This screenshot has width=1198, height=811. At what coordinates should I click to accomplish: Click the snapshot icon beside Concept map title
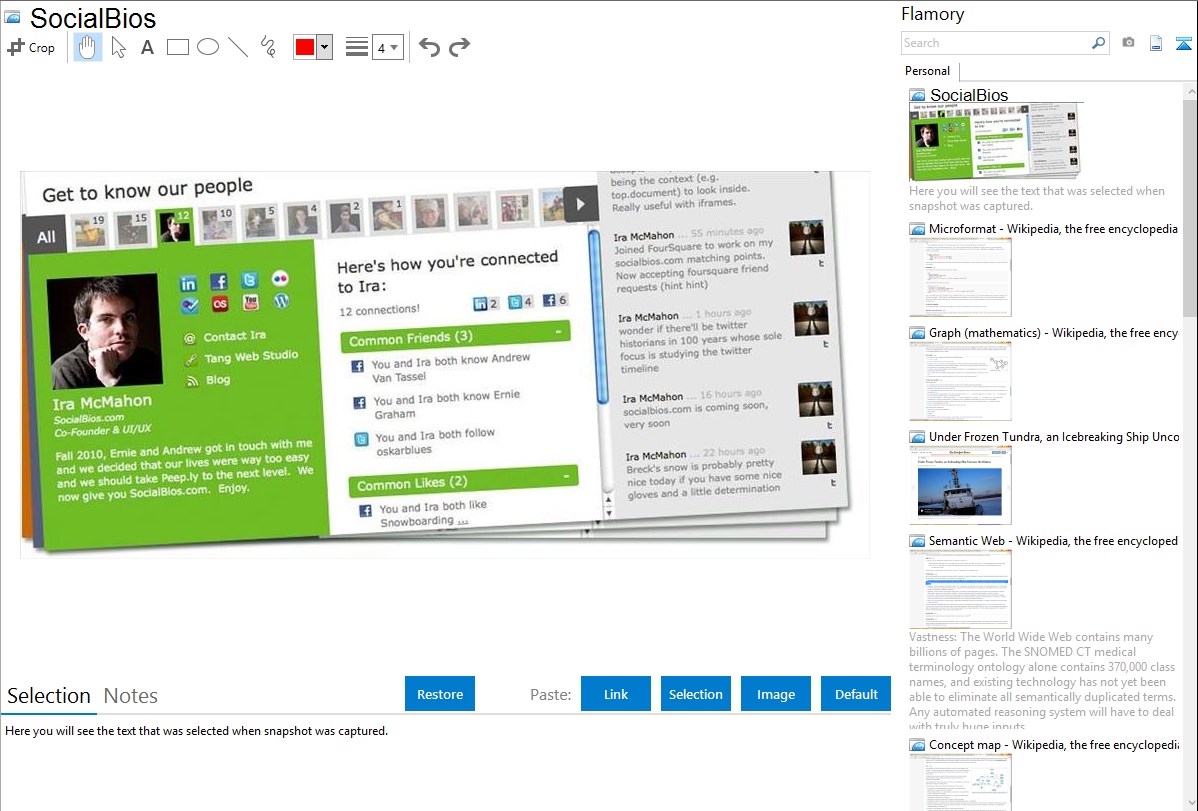click(918, 745)
